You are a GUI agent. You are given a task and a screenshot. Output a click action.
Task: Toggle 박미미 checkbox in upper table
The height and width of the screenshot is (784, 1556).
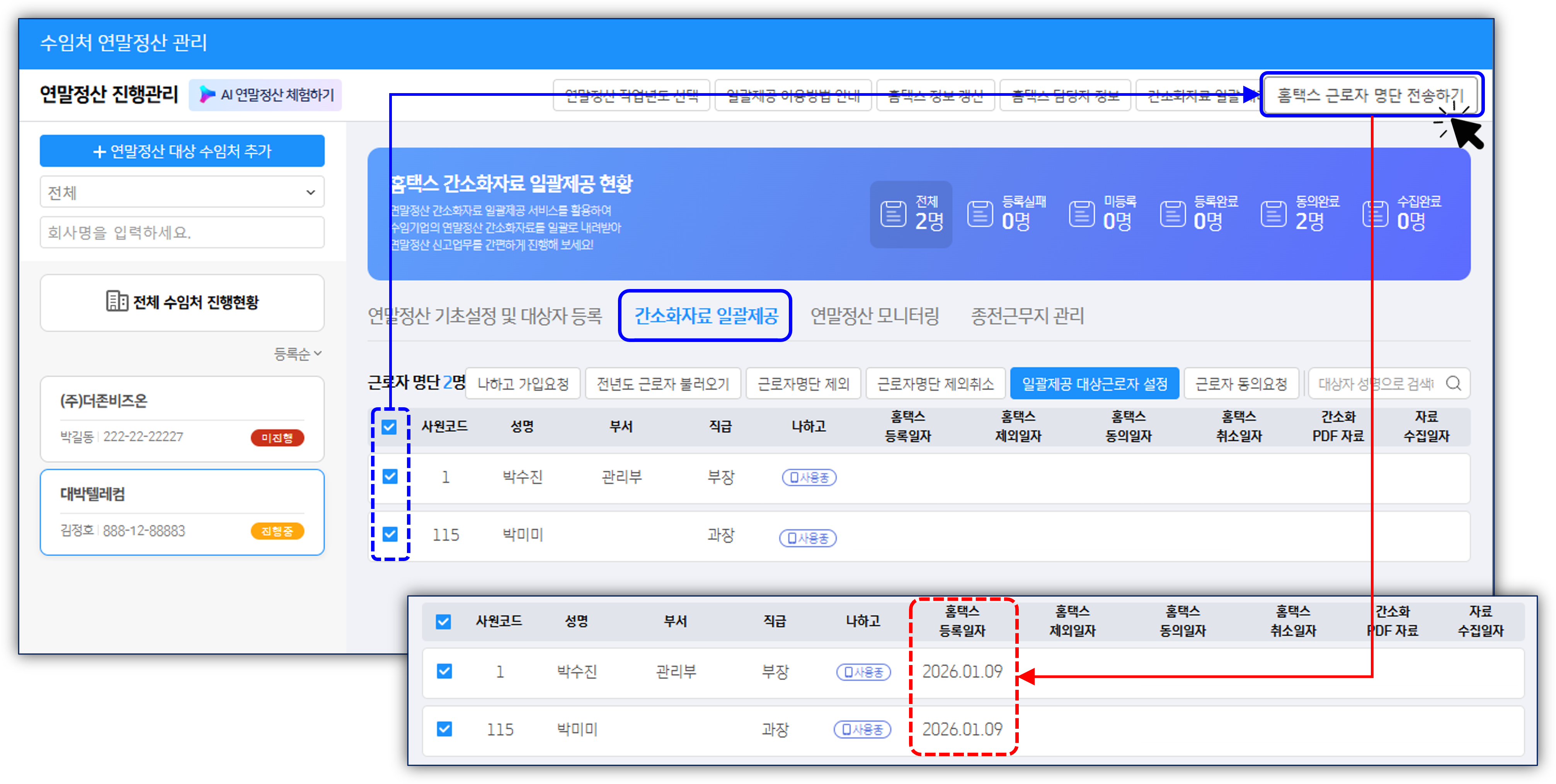(x=390, y=534)
